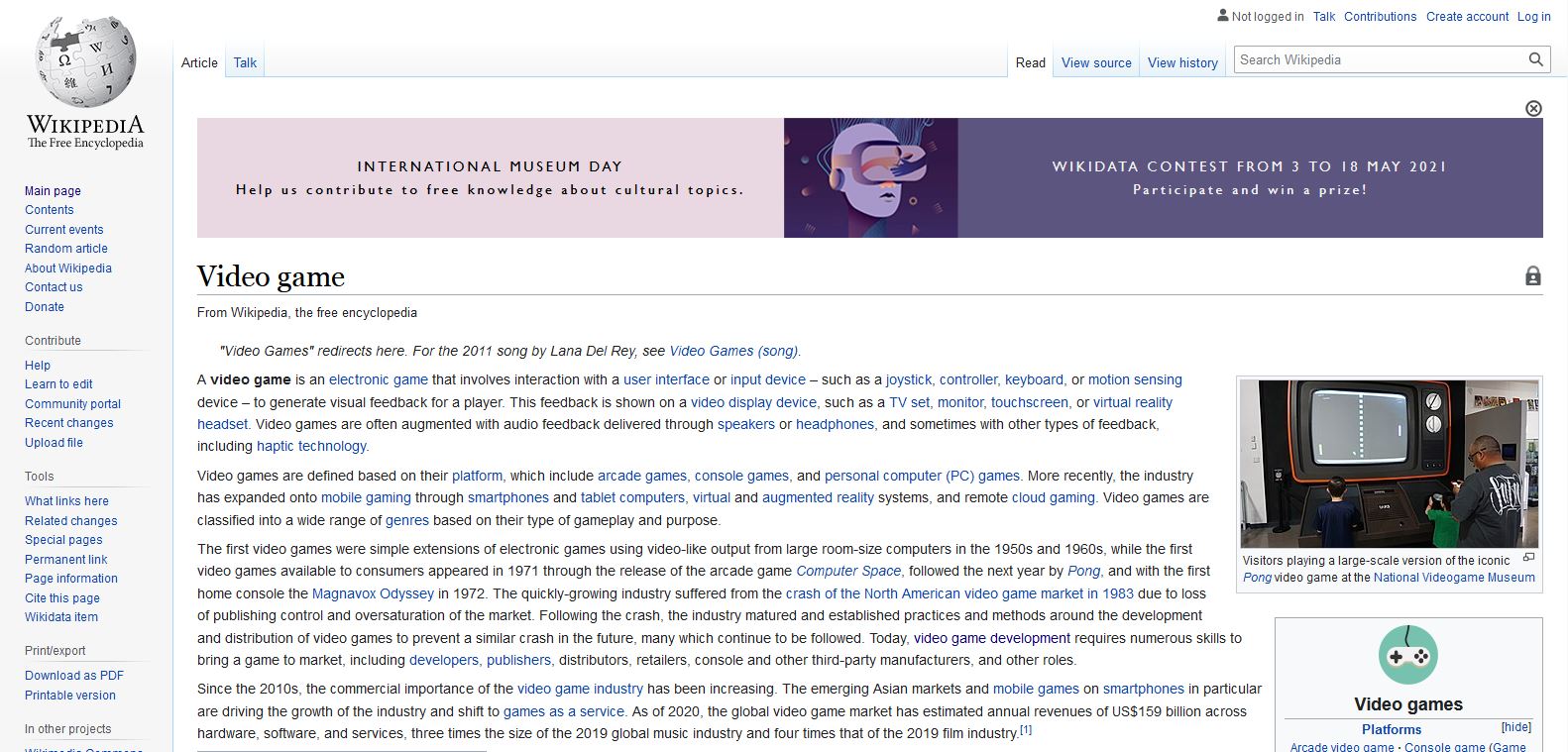The image size is (1568, 752).
Task: Dismiss the banner with the close icon
Action: point(1533,108)
